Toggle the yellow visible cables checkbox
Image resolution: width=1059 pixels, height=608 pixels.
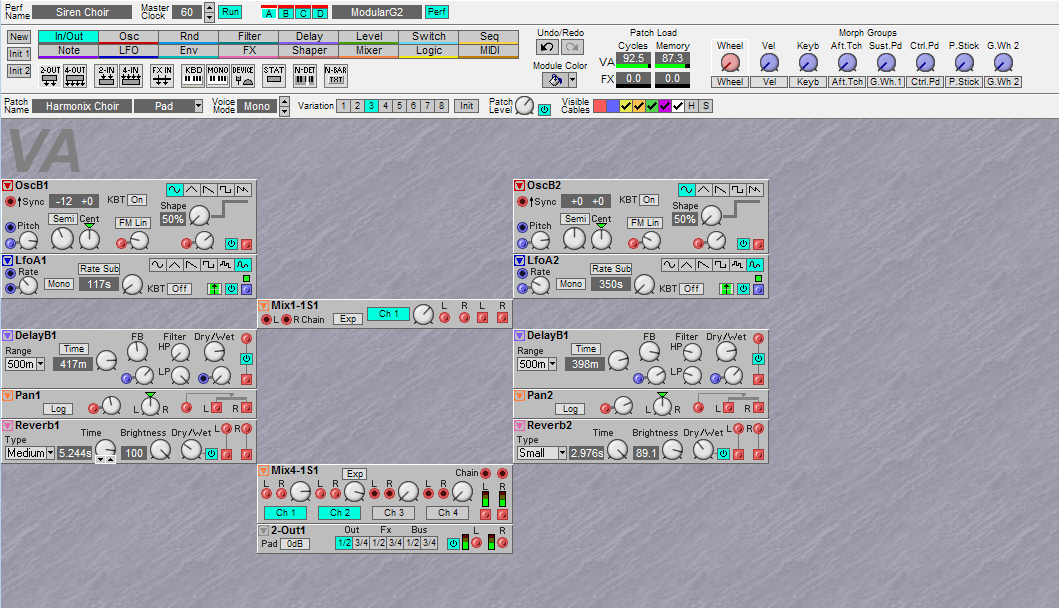(x=625, y=106)
